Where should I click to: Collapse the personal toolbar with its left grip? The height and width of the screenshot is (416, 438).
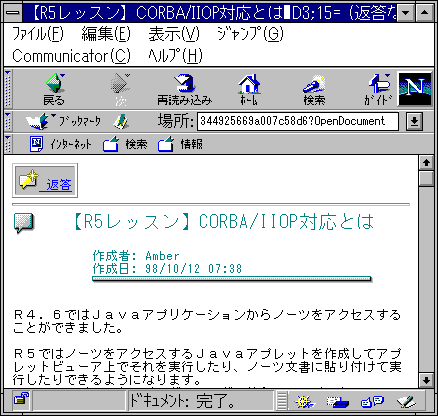pyautogui.click(x=8, y=144)
